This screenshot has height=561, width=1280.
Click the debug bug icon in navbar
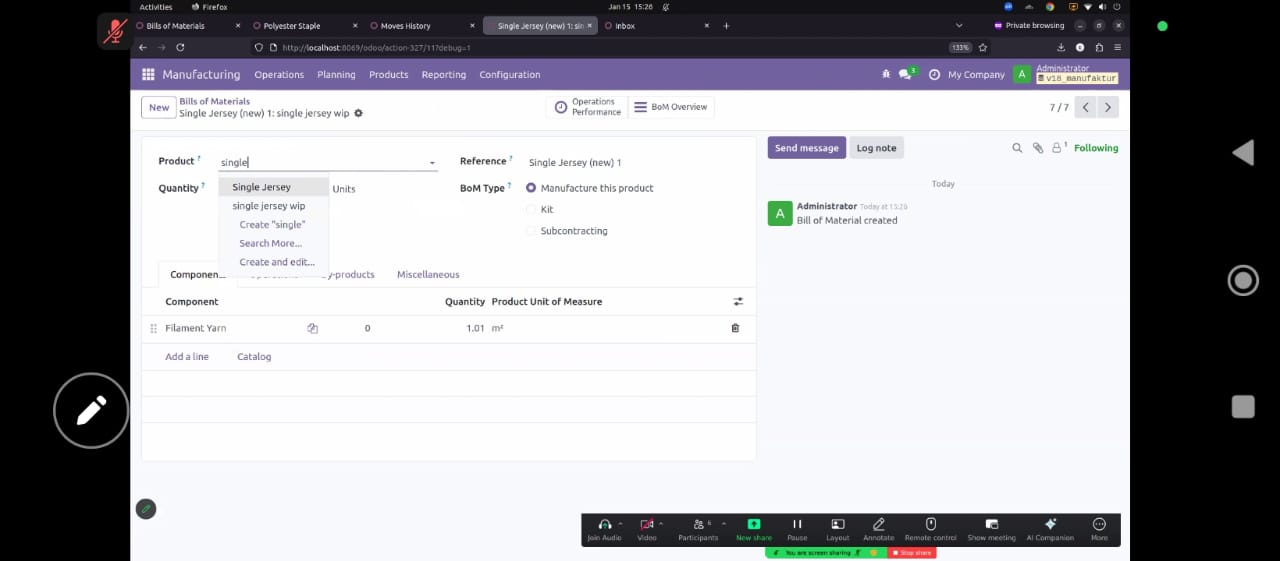[x=885, y=75]
